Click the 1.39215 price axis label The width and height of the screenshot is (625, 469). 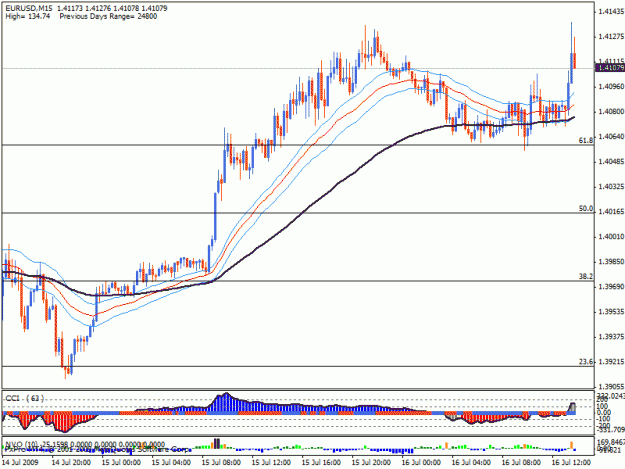click(611, 362)
